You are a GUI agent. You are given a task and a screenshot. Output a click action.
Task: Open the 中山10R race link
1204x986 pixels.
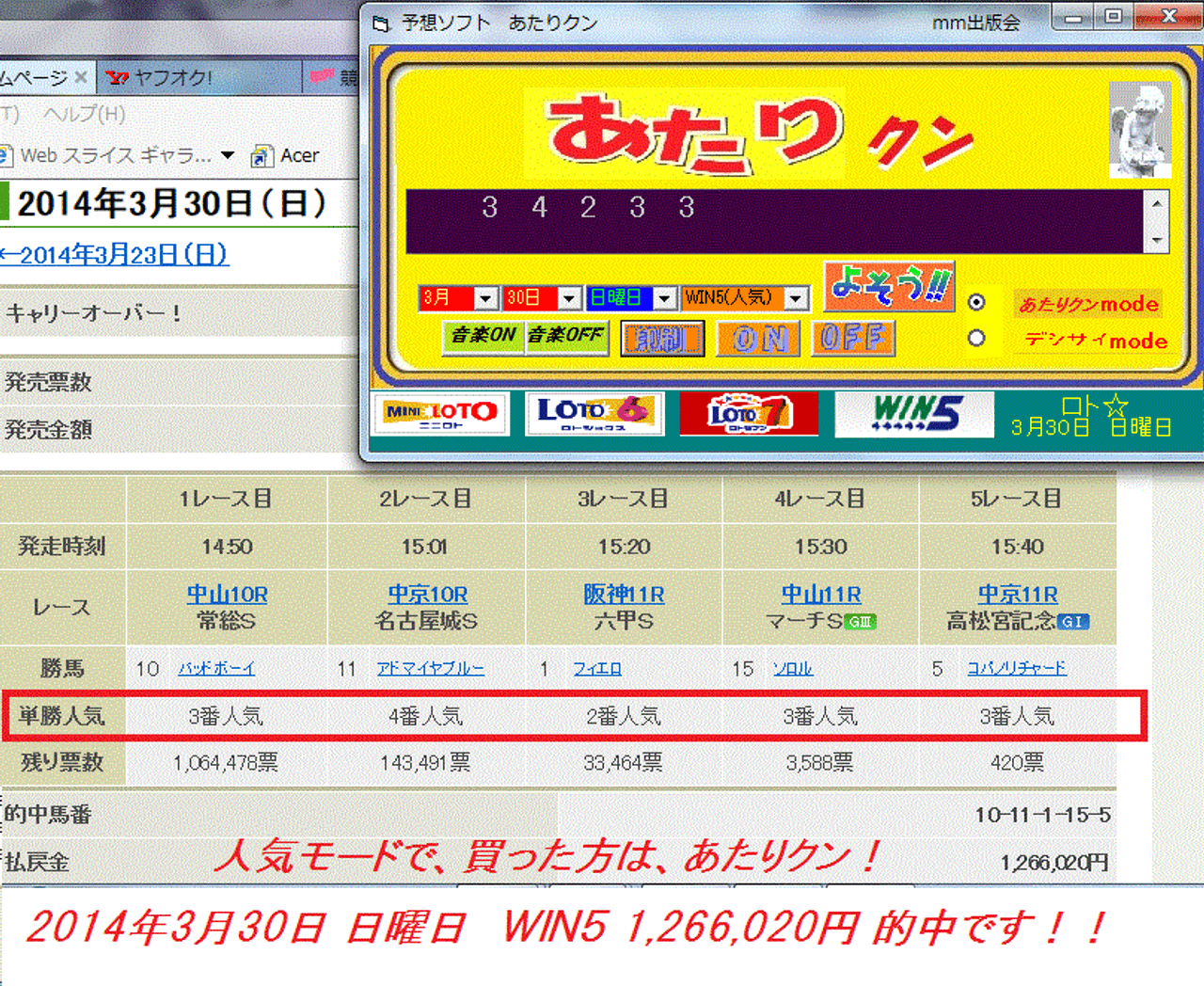[227, 595]
